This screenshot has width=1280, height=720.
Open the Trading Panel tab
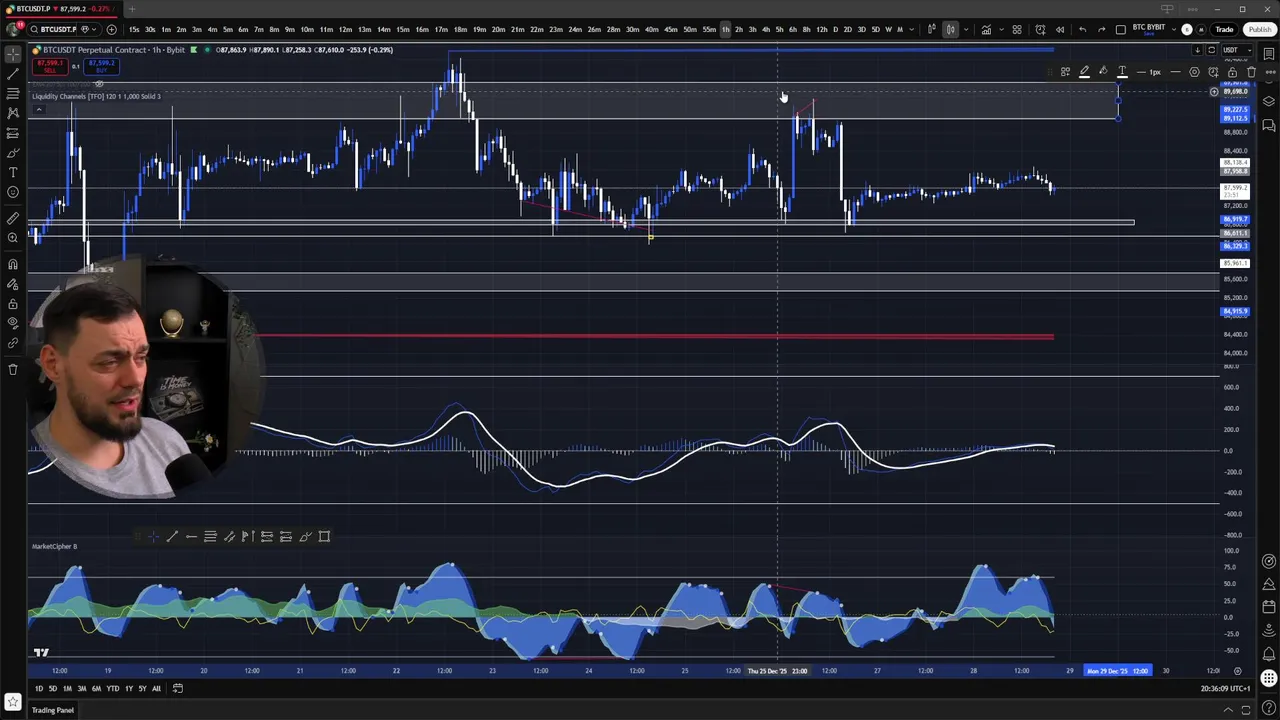53,710
